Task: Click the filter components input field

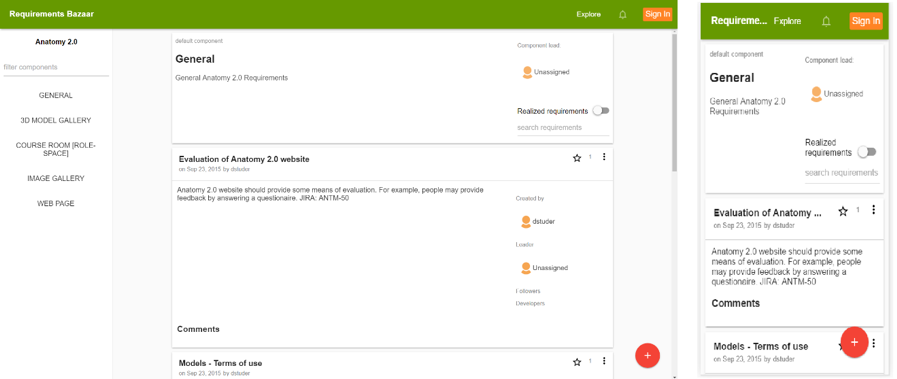Action: click(55, 67)
